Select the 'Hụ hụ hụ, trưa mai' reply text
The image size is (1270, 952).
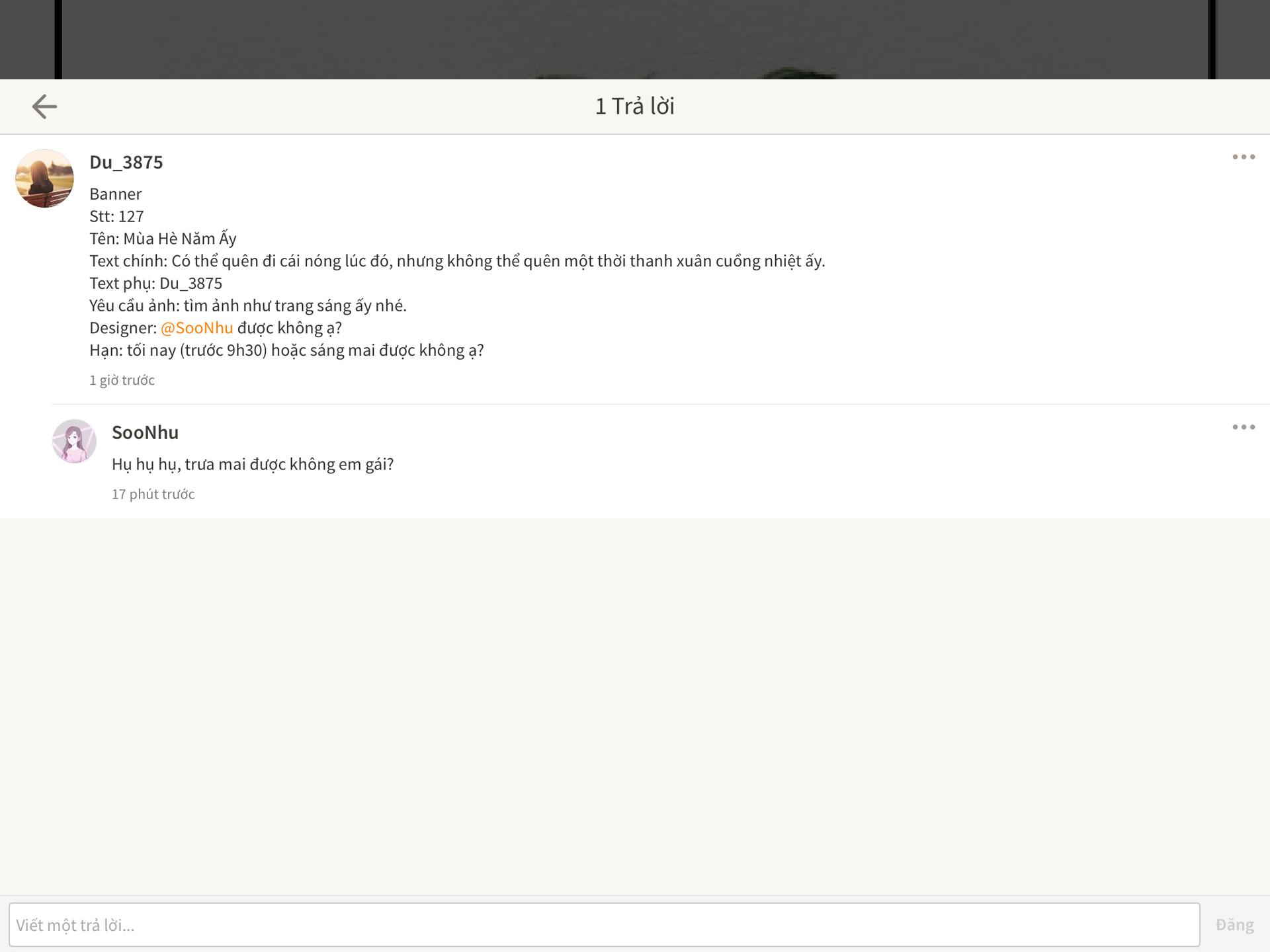click(x=253, y=465)
